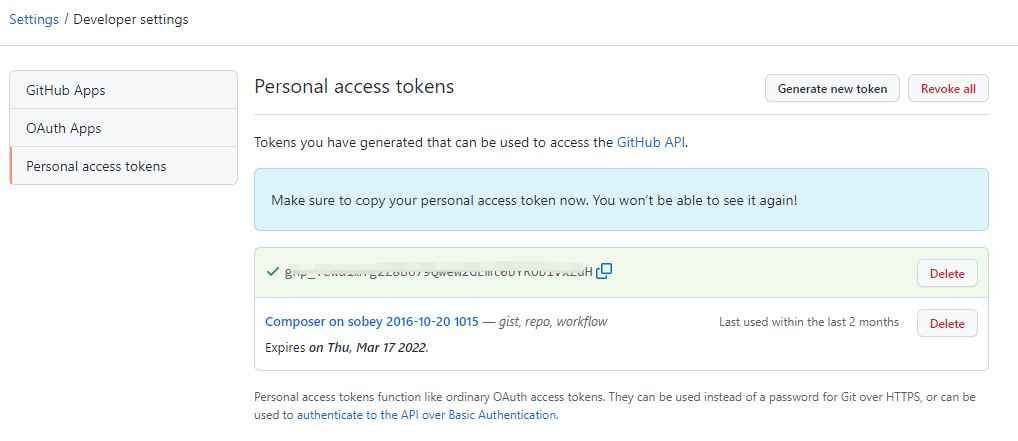Open the GitHub Apps section

[66, 90]
